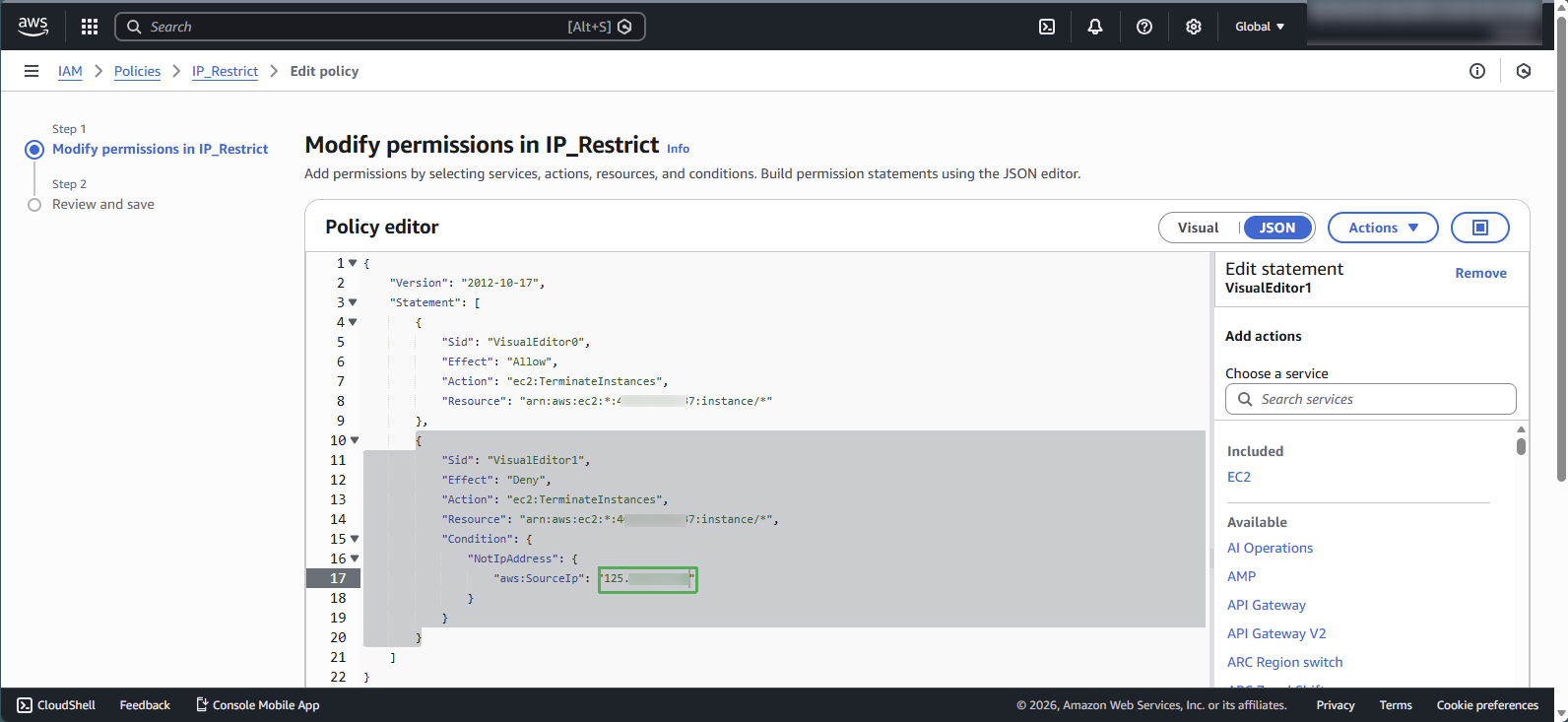Select API Gateway from available services
1568x722 pixels.
click(x=1267, y=605)
